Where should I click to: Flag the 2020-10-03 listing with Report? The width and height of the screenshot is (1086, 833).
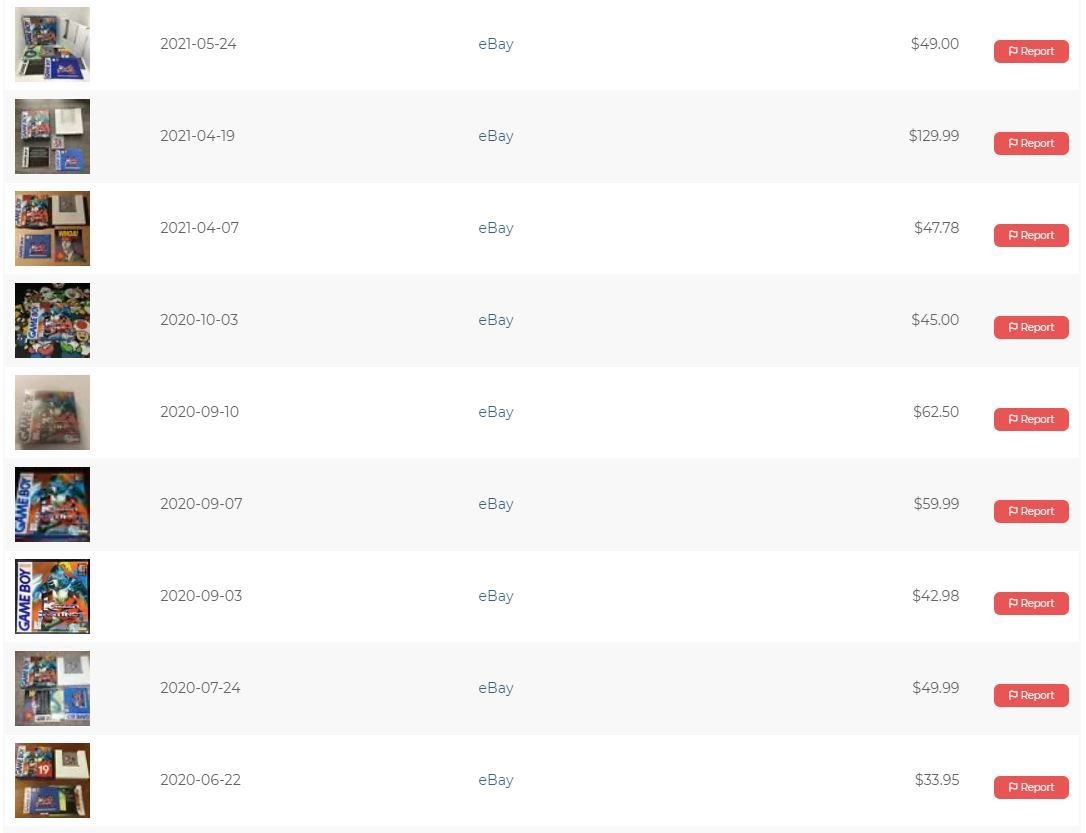pyautogui.click(x=1031, y=327)
